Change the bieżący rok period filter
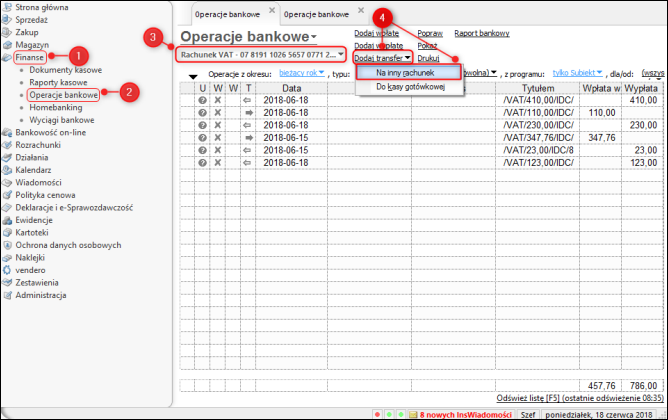 tap(302, 73)
